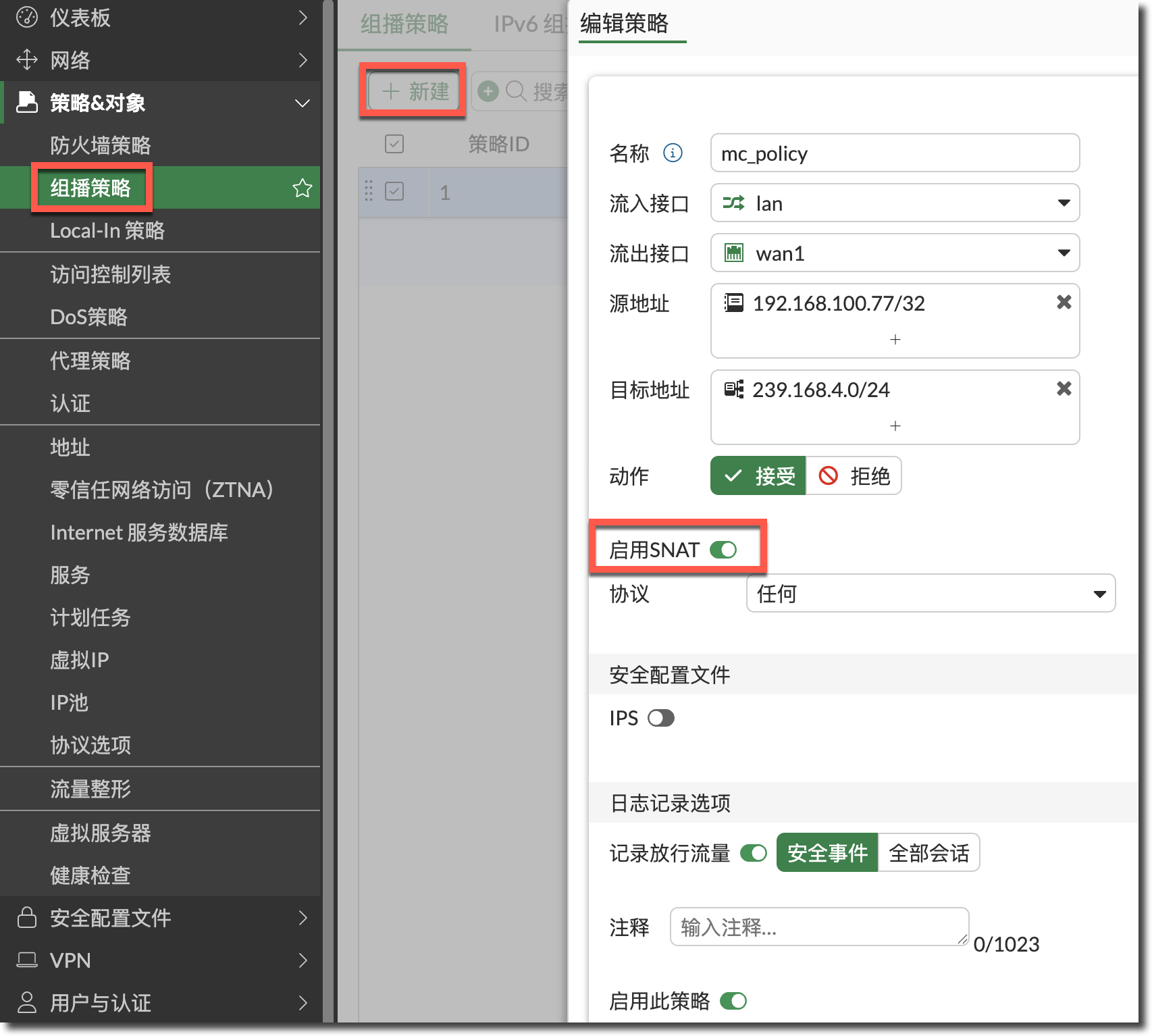Viewport: 1152px width, 1036px height.
Task: Click the 注释 comment input field
Action: pos(818,927)
